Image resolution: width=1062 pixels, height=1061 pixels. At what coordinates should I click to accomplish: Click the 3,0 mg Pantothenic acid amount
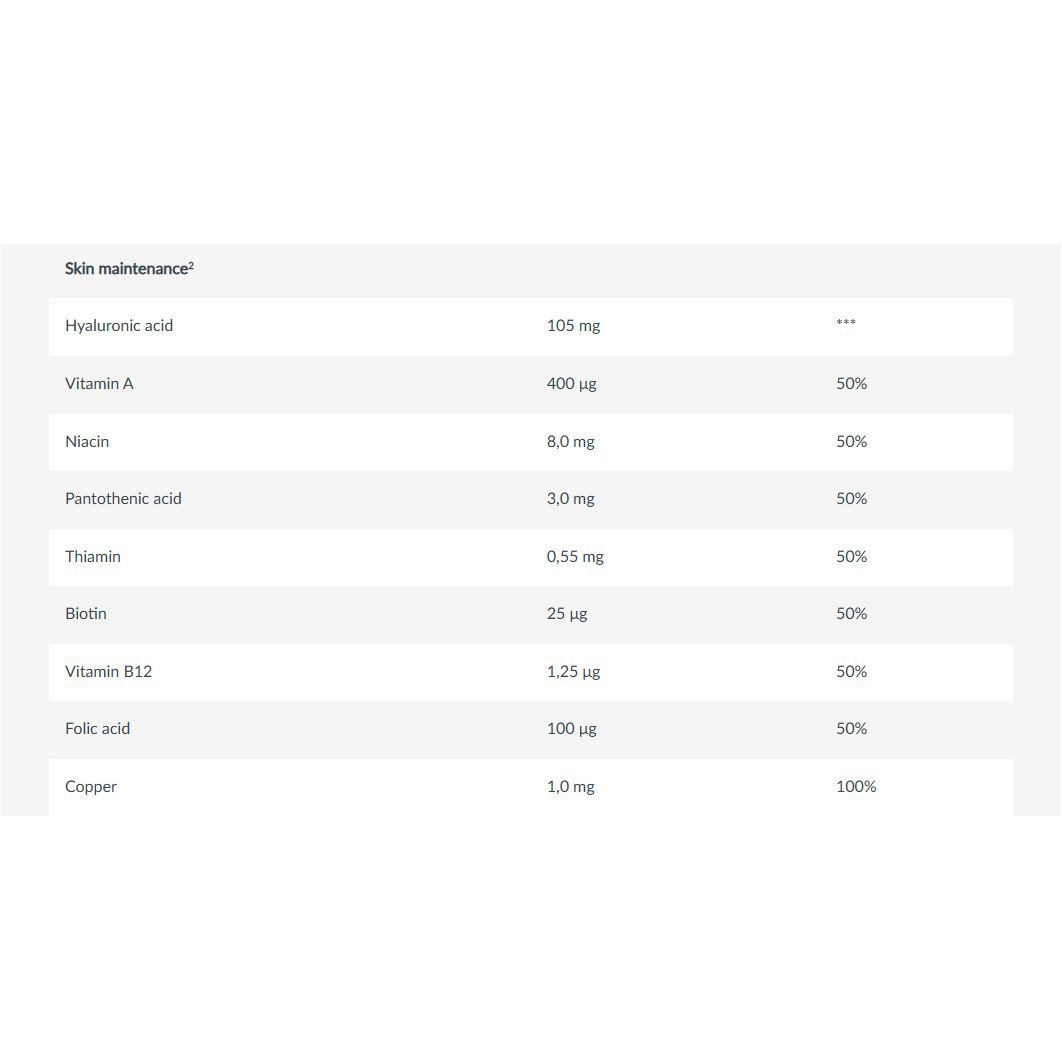(571, 499)
